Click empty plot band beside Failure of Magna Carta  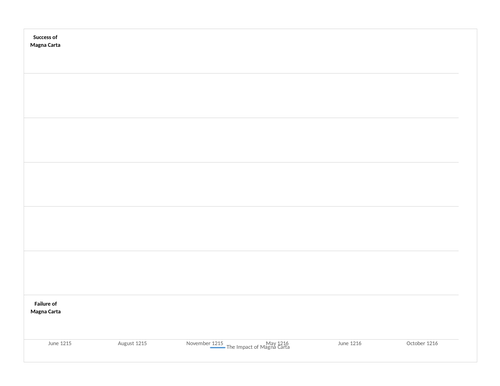point(260,317)
